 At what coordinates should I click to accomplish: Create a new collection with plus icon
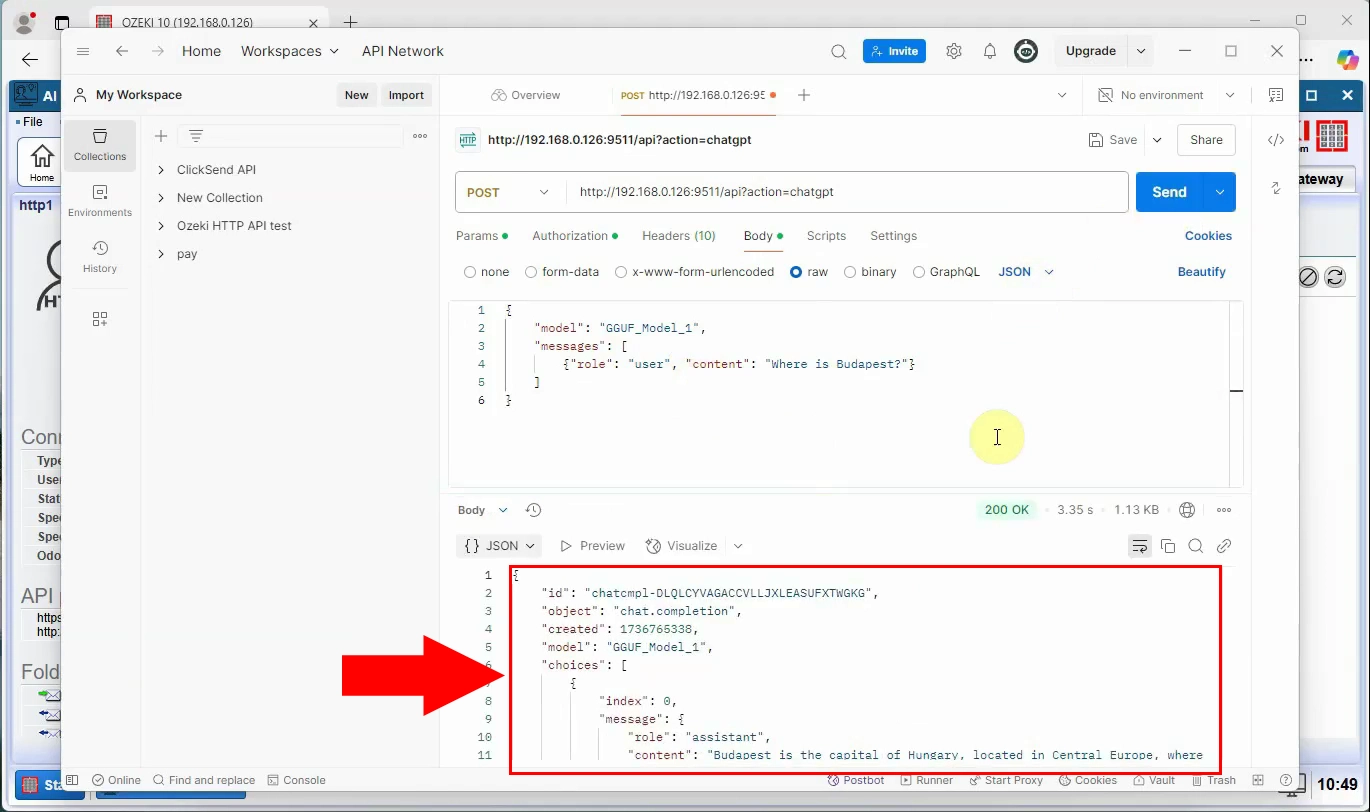(x=160, y=136)
